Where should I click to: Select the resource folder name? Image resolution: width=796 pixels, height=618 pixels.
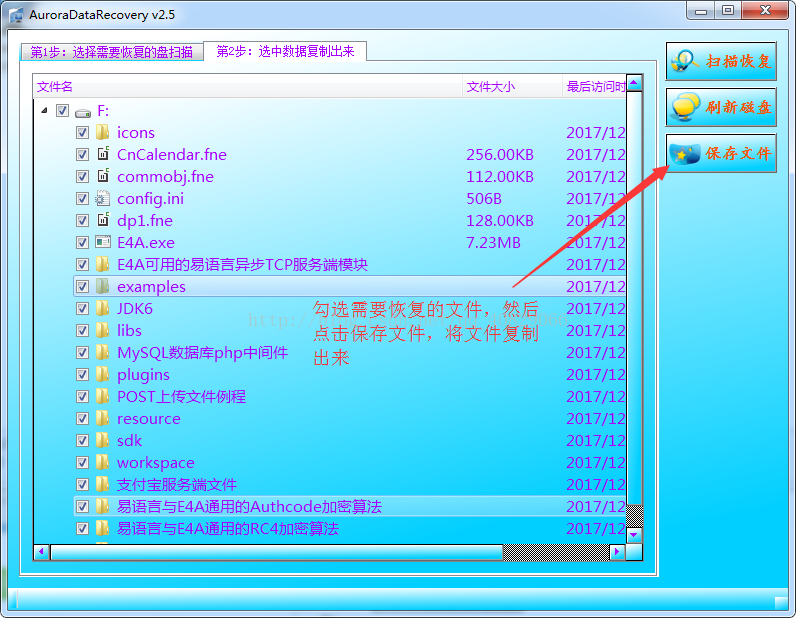tap(149, 419)
